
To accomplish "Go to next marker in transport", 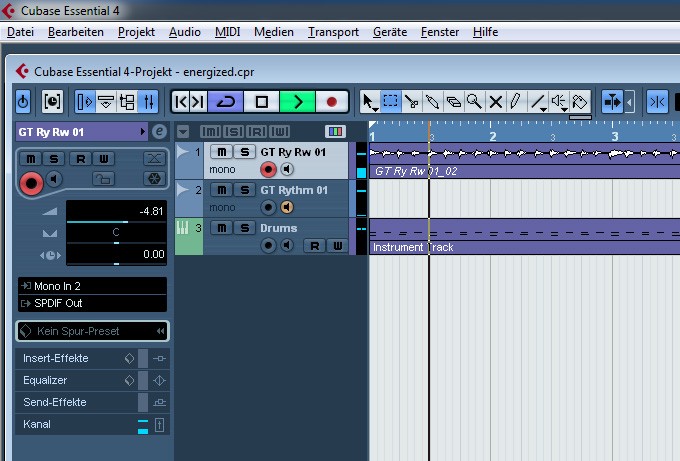I will tap(199, 102).
